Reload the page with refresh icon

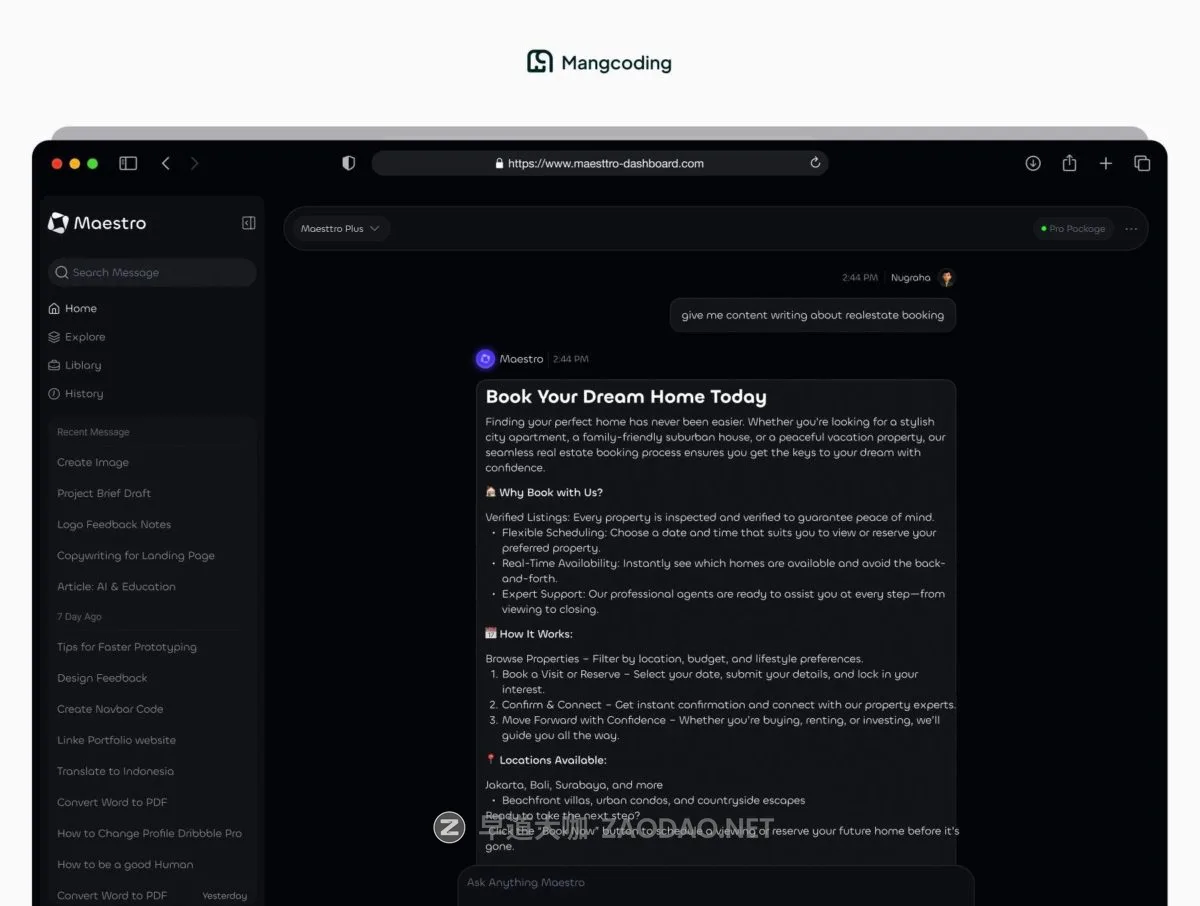tap(815, 163)
